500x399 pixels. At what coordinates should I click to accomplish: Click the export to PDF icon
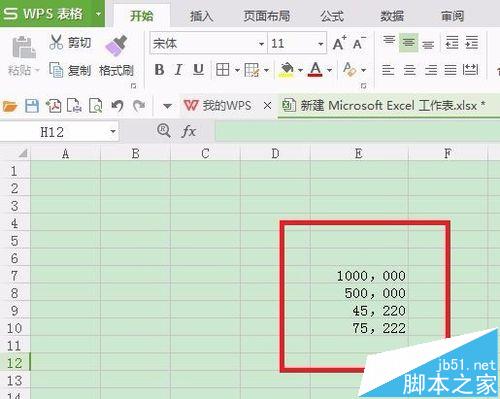click(53, 106)
